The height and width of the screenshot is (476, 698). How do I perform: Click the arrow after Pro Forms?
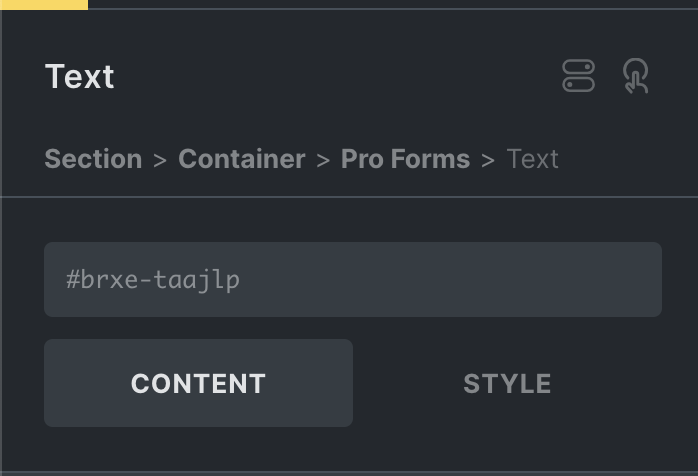pos(488,160)
